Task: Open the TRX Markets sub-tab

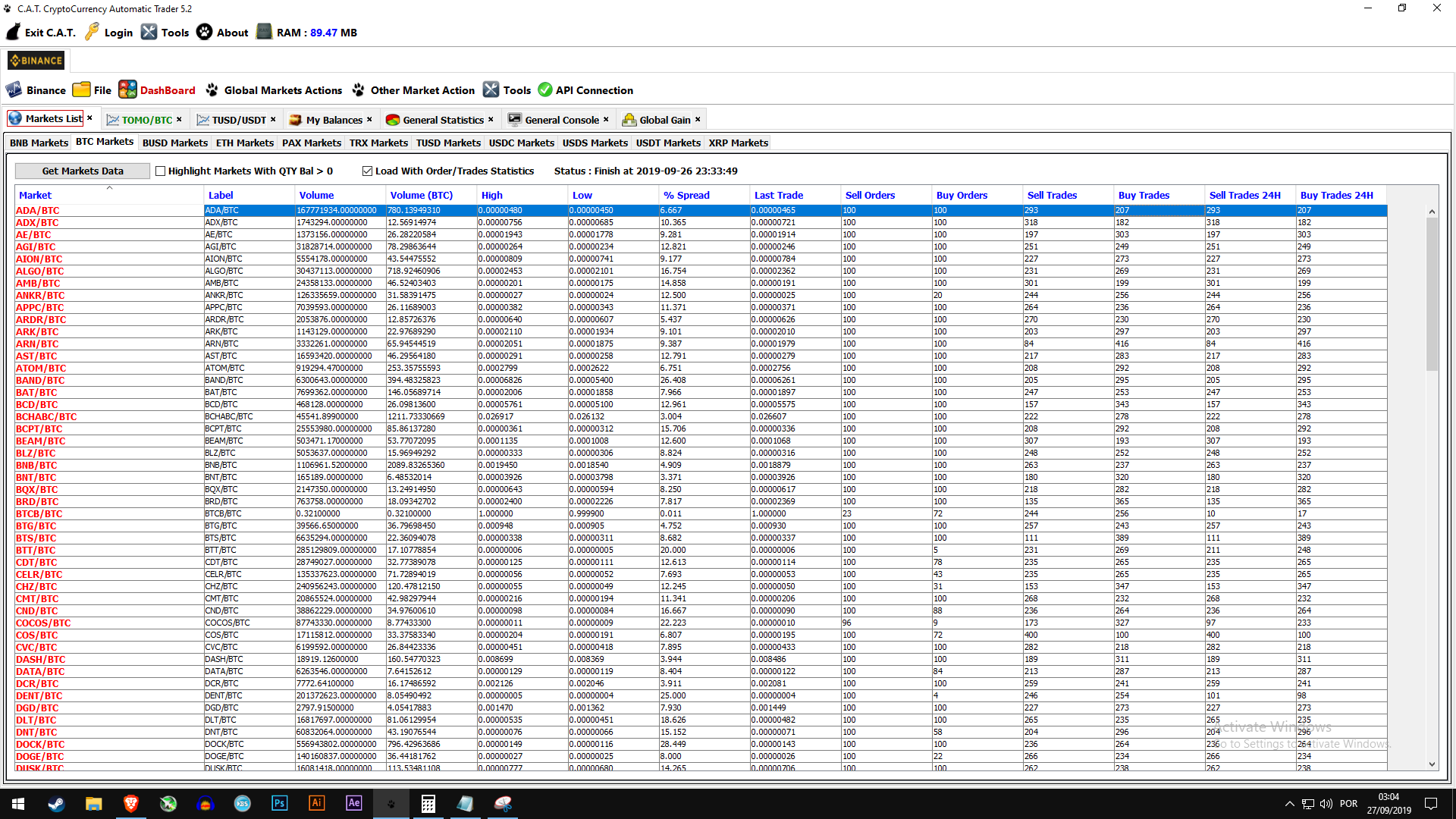Action: click(x=378, y=143)
